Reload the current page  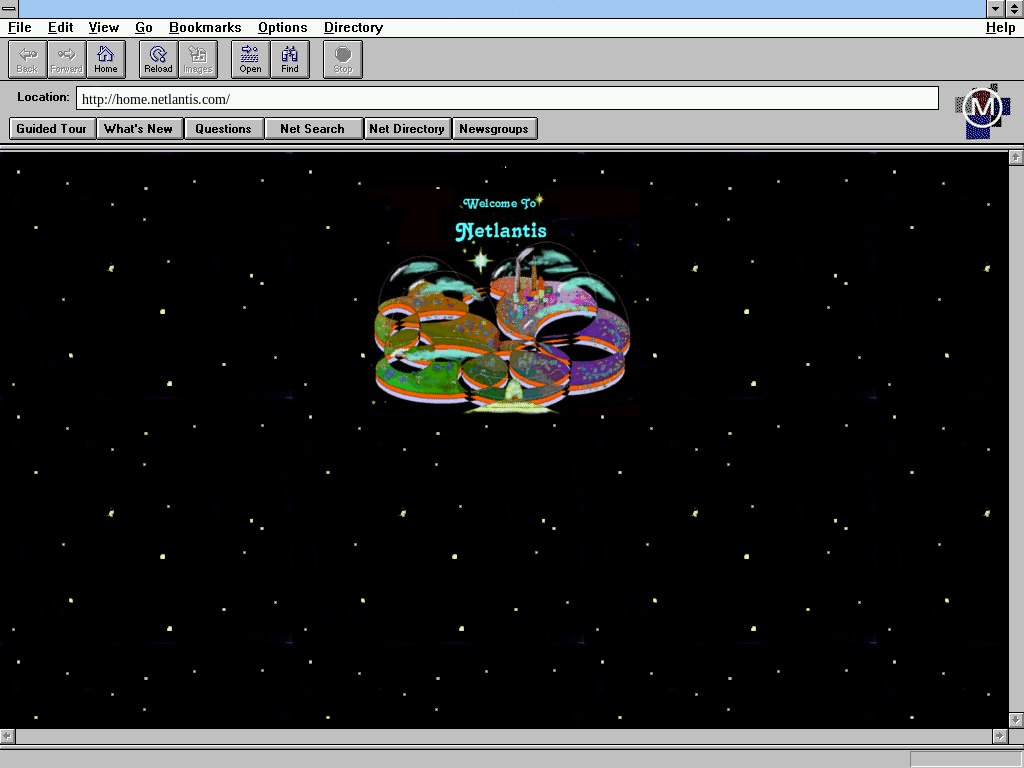[x=158, y=59]
